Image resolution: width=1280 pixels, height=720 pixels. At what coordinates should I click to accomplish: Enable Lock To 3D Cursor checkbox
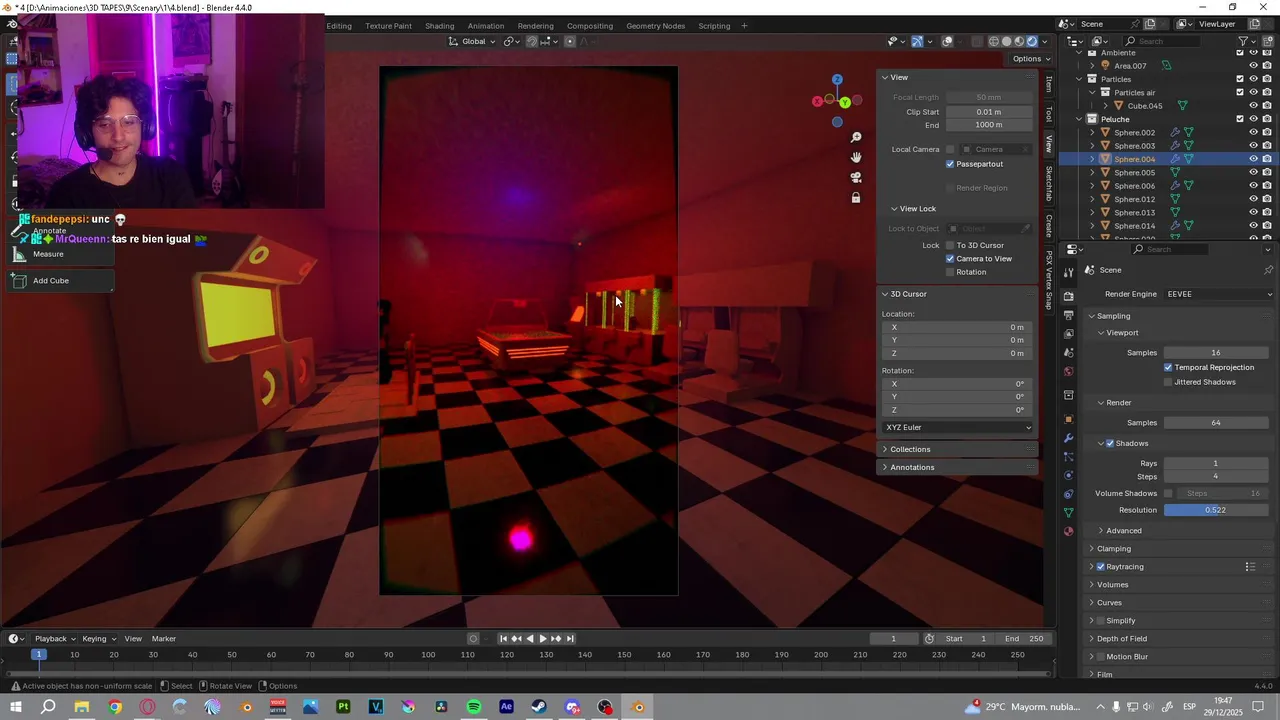(950, 245)
